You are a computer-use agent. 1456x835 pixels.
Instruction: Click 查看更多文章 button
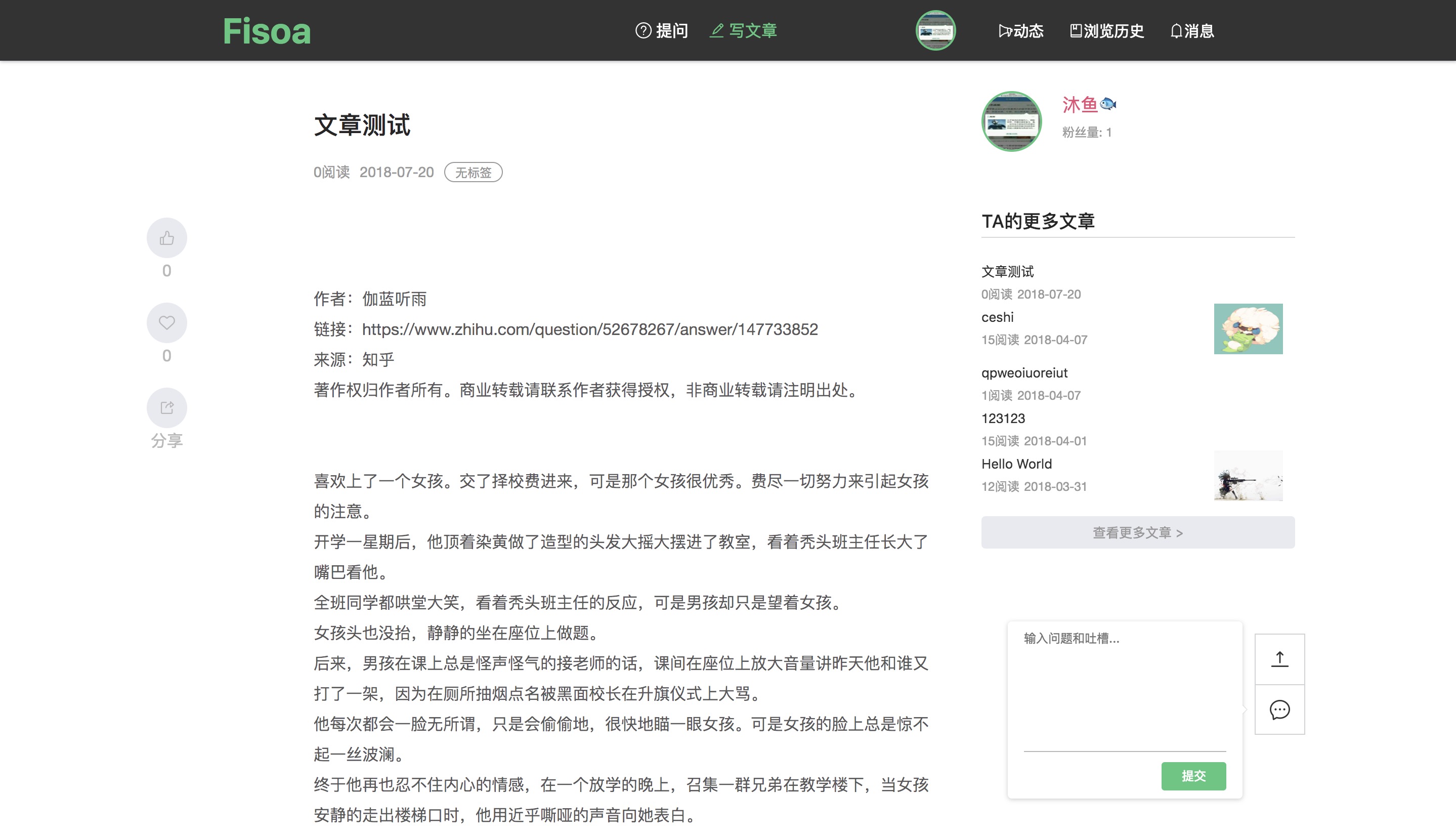1137,532
